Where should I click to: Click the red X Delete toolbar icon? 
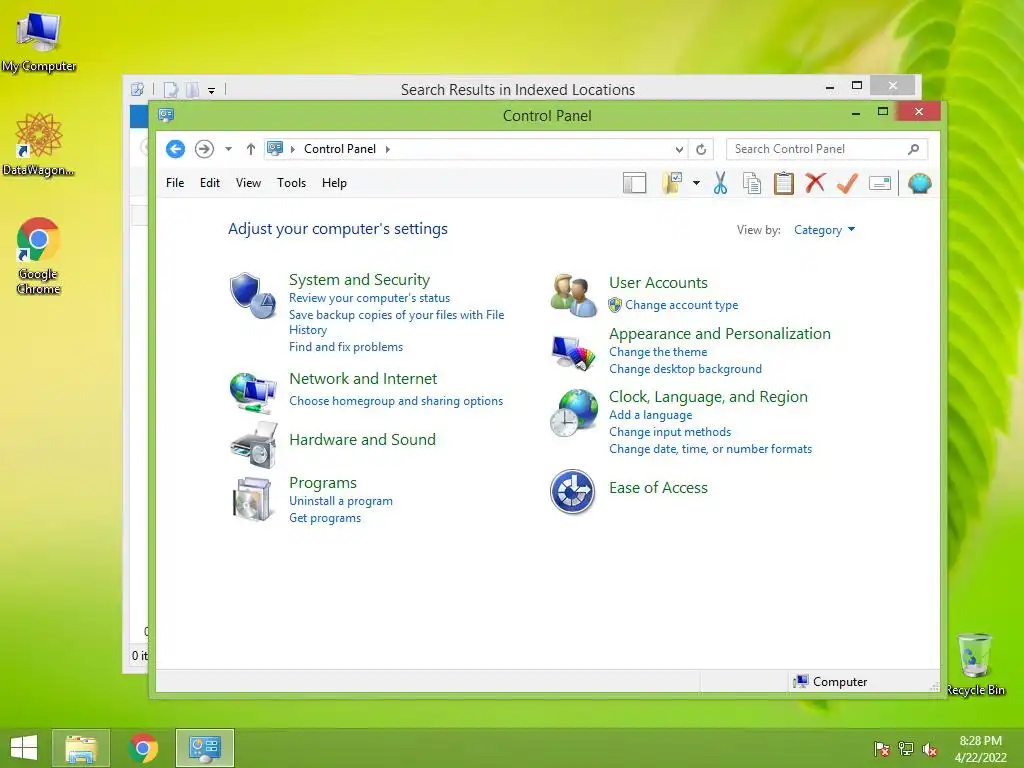815,183
